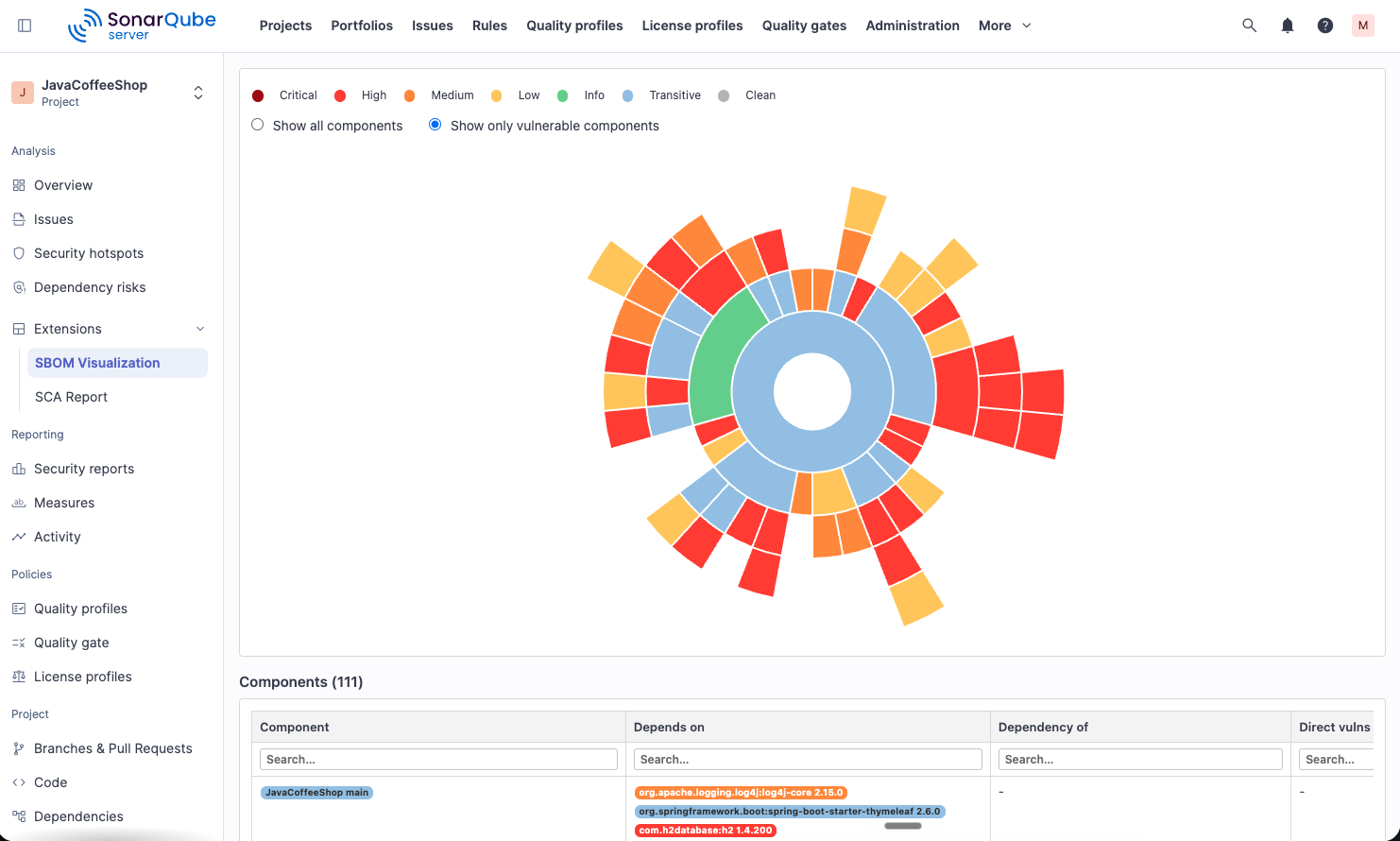Image resolution: width=1400 pixels, height=841 pixels.
Task: Click the Critical legend color dot
Action: pyautogui.click(x=258, y=95)
